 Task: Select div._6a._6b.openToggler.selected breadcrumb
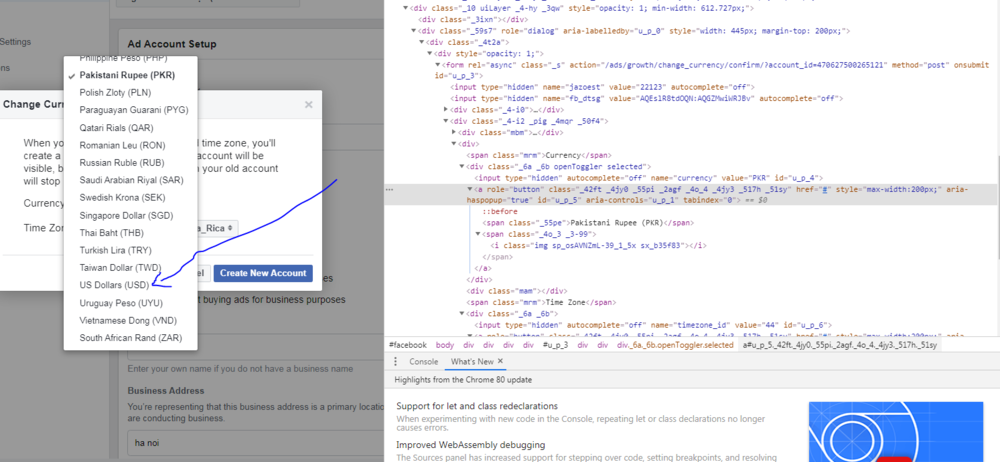675,345
